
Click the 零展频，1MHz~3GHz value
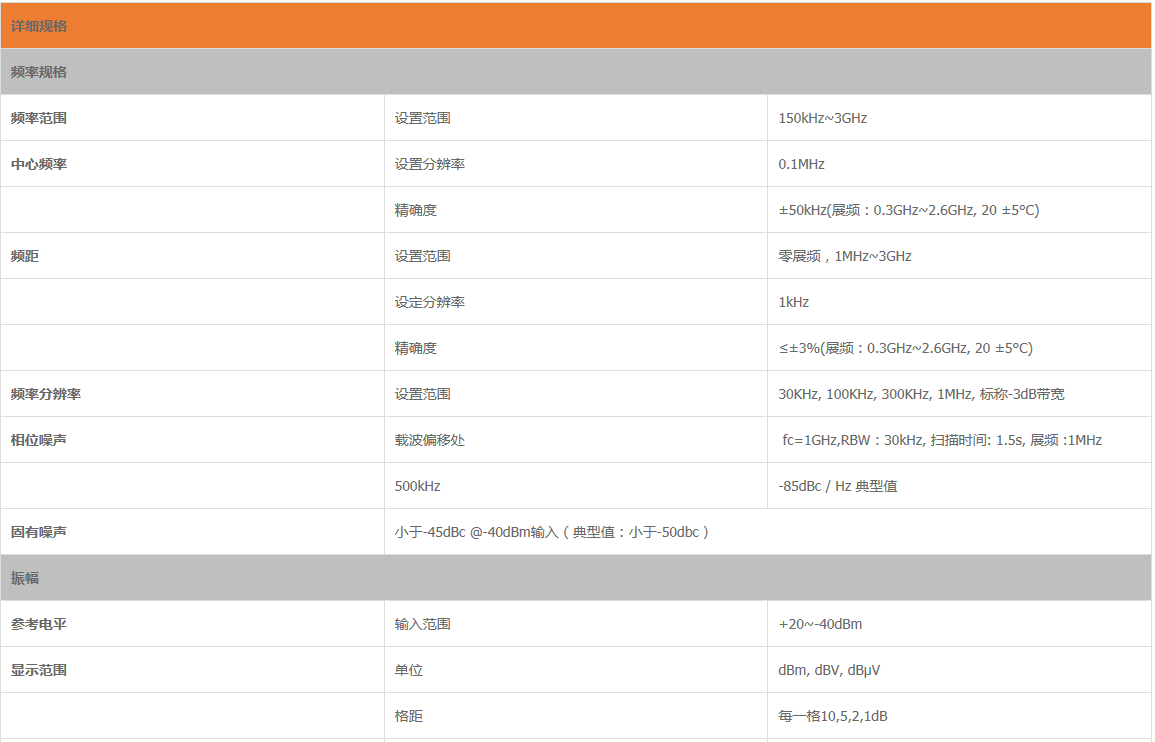[x=844, y=256]
